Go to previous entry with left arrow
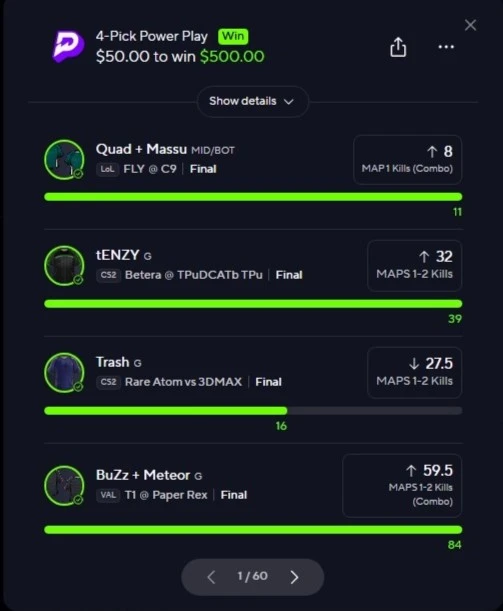503x611 pixels. click(x=211, y=577)
